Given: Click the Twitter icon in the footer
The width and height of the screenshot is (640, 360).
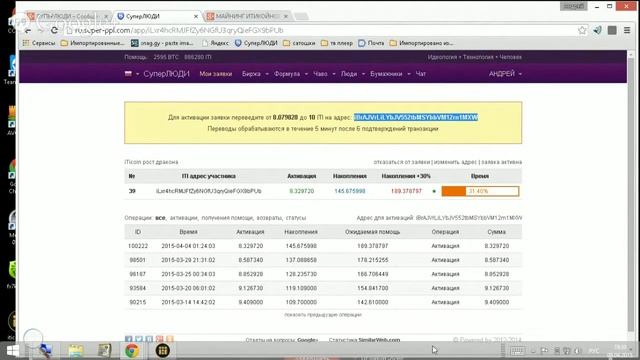Looking at the screenshot, I should [139, 339].
